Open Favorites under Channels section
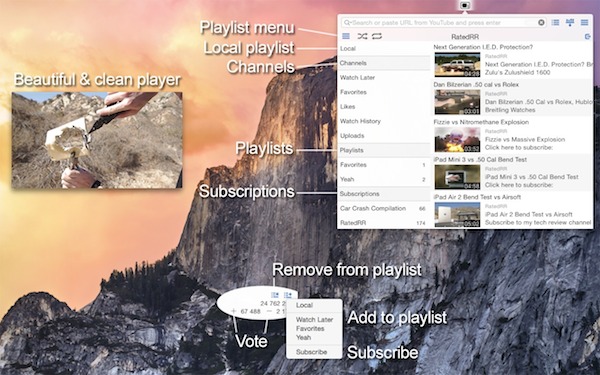The width and height of the screenshot is (600, 375). (x=384, y=92)
